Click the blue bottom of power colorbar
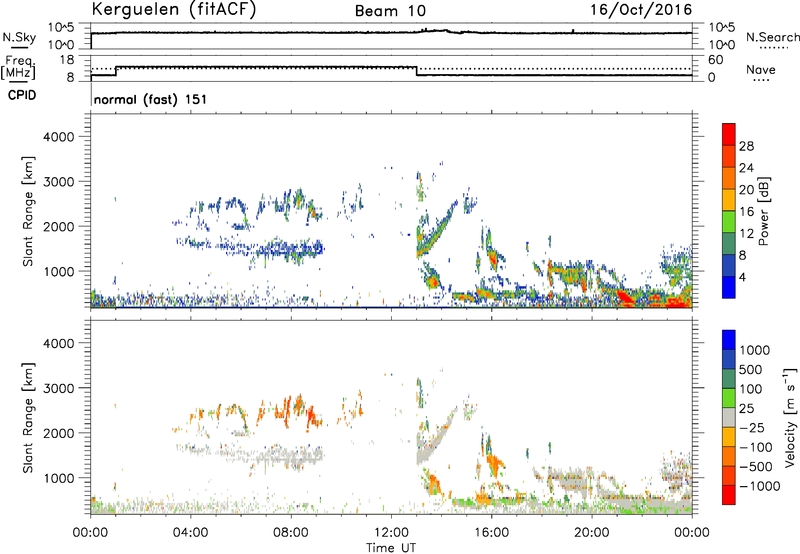Screen dimensions: 800x554 729,287
